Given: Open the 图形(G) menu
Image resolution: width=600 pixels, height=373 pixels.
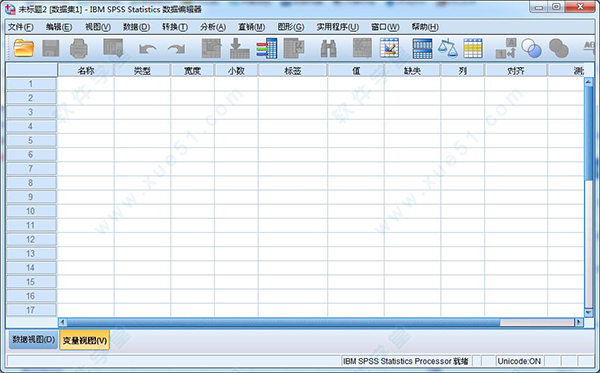Looking at the screenshot, I should pos(291,27).
